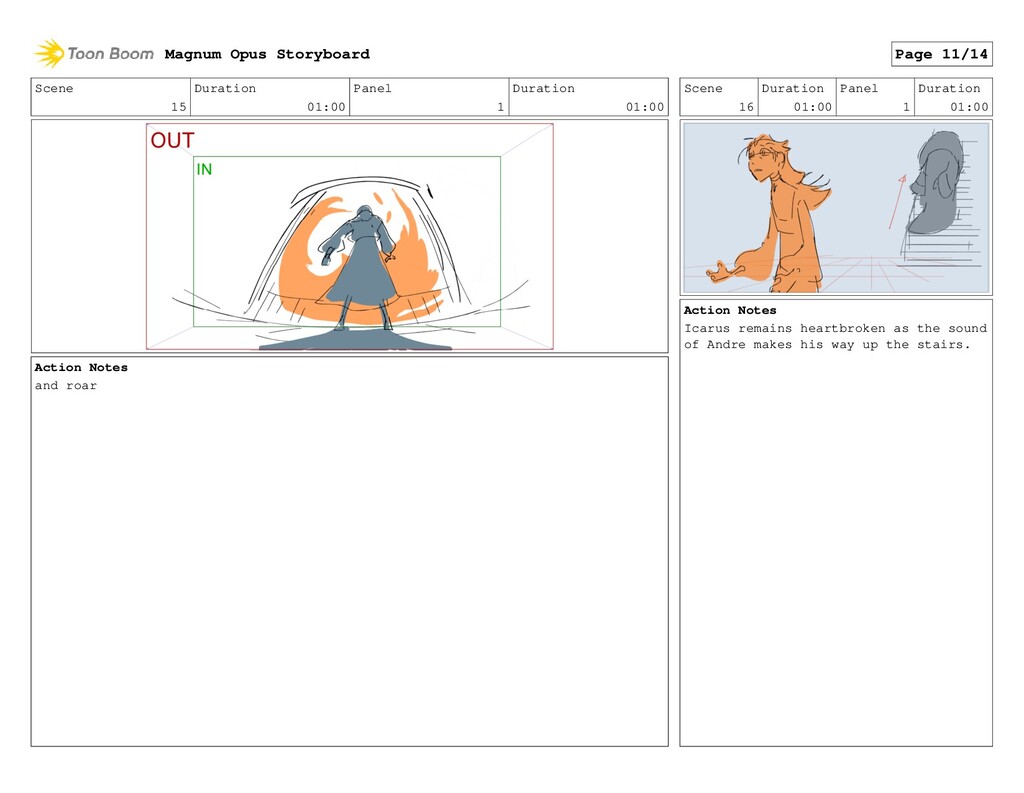Click Action Notes heading under Scene 16

730,311
